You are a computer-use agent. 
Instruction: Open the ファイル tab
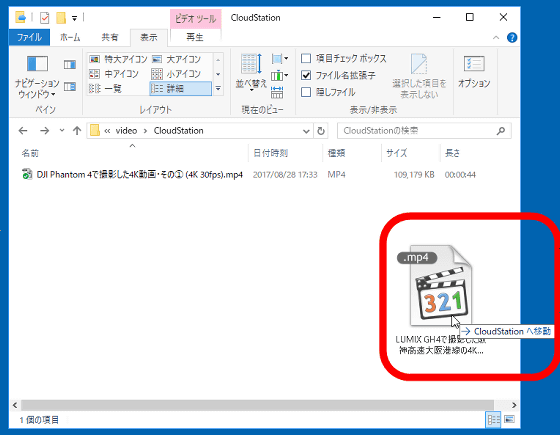29,37
